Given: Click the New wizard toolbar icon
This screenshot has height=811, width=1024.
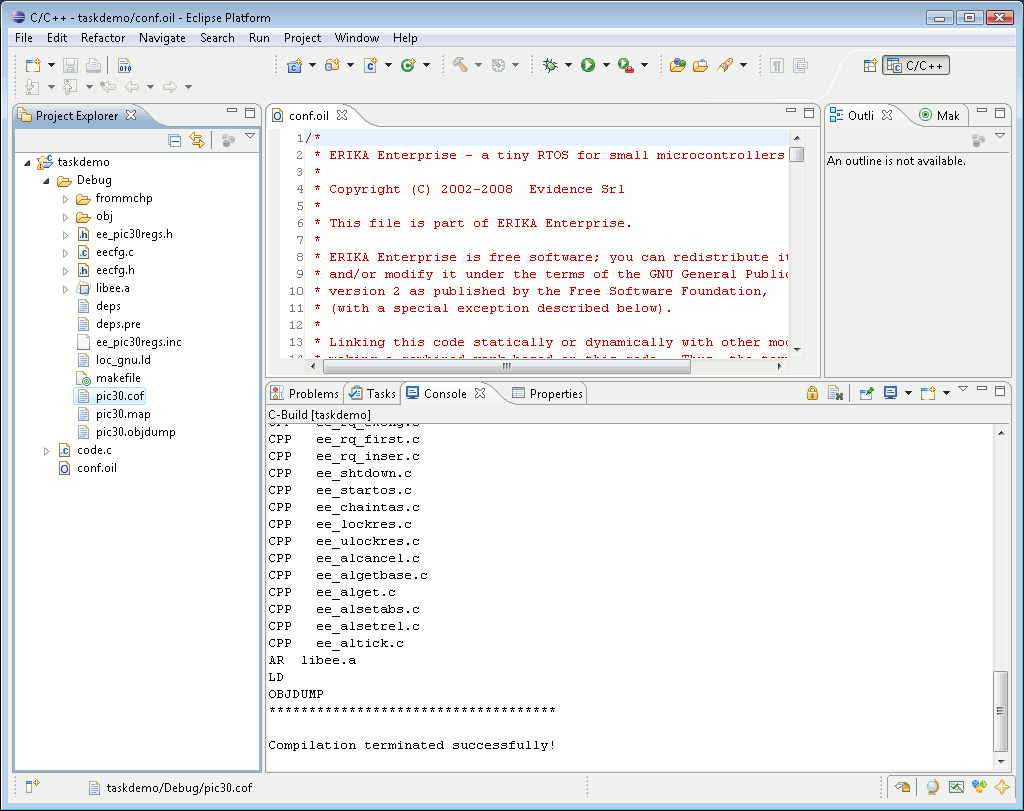Looking at the screenshot, I should 33,65.
